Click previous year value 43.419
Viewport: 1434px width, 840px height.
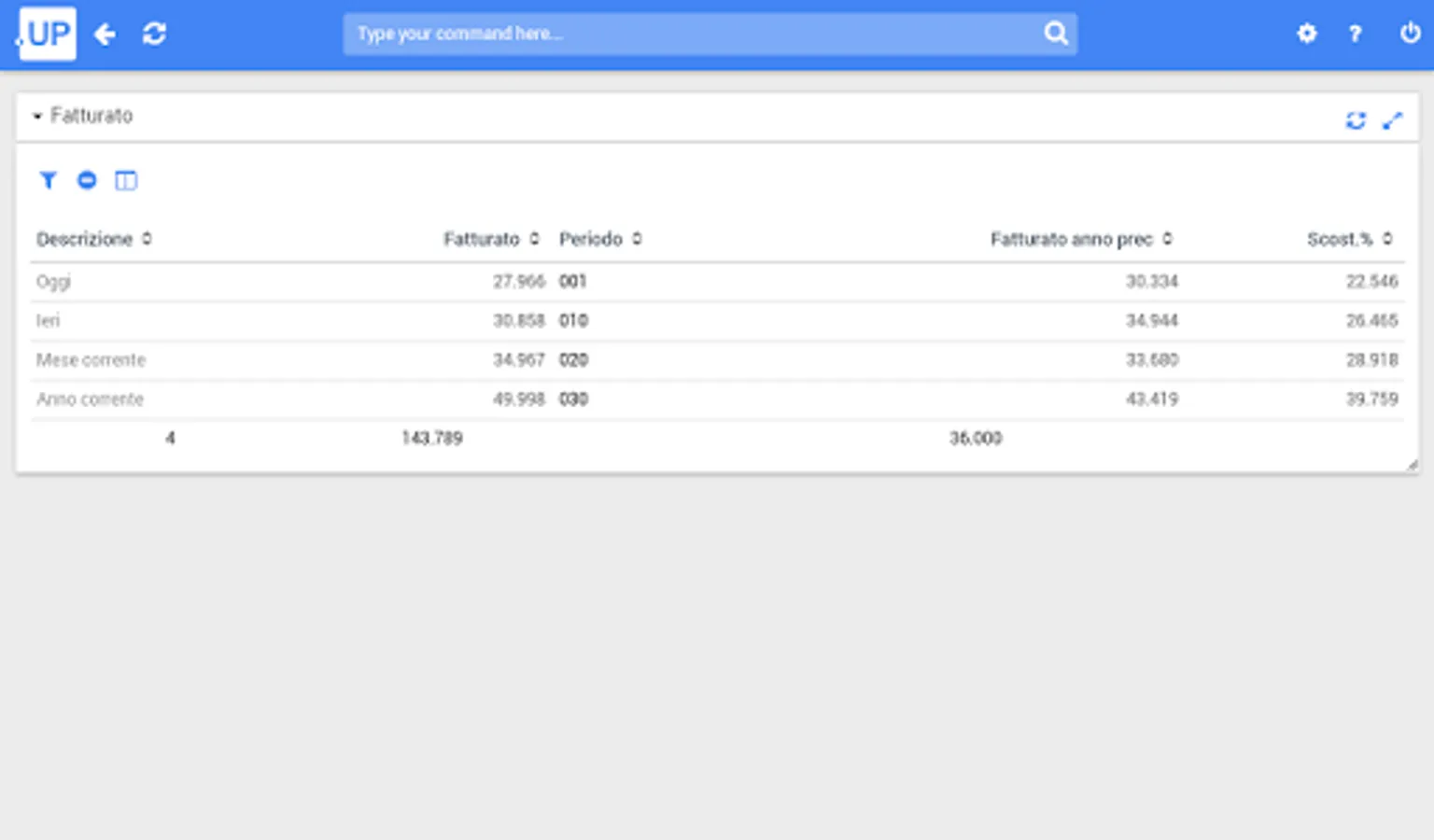(1151, 399)
